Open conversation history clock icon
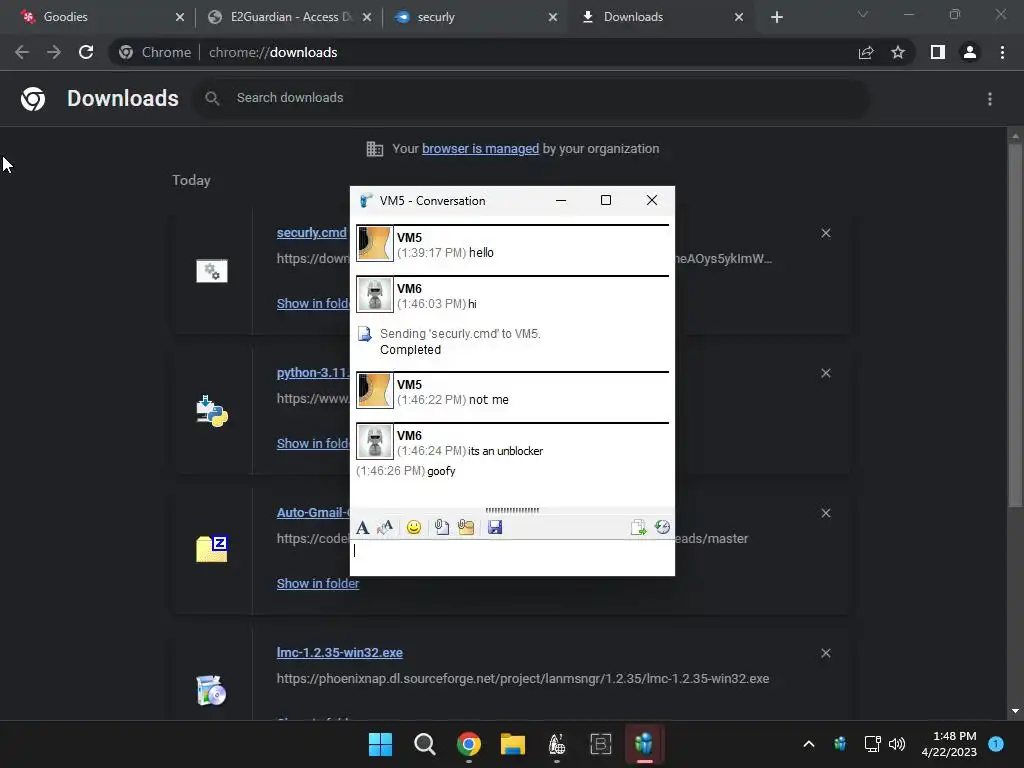Viewport: 1024px width, 768px height. click(x=662, y=527)
